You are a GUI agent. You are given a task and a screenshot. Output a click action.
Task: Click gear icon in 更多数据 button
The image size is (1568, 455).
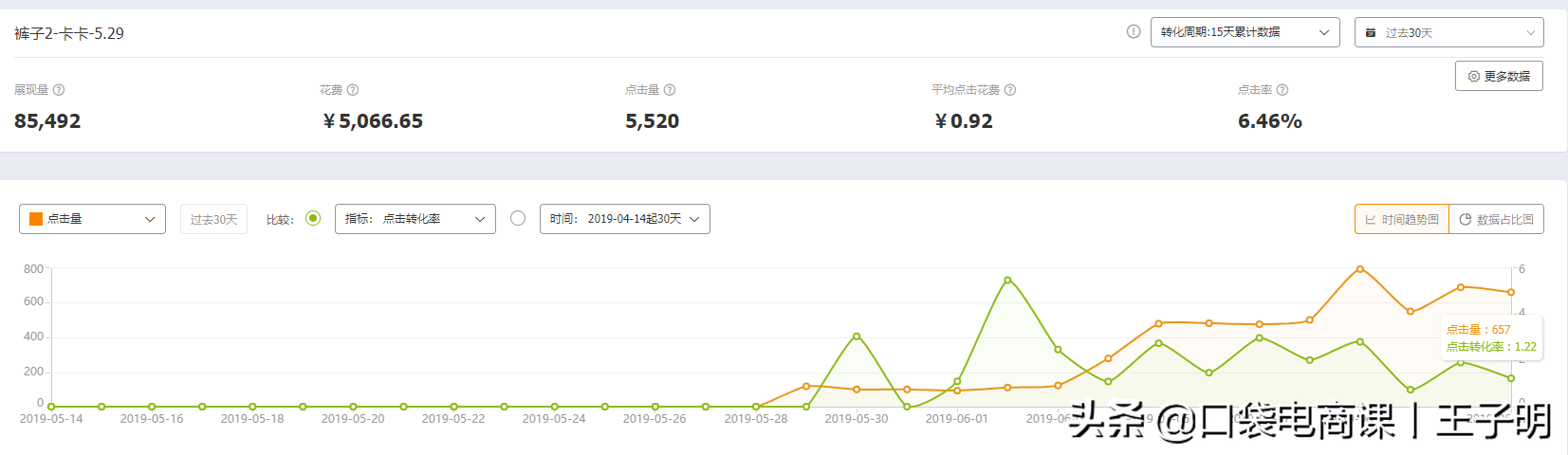[x=1474, y=76]
